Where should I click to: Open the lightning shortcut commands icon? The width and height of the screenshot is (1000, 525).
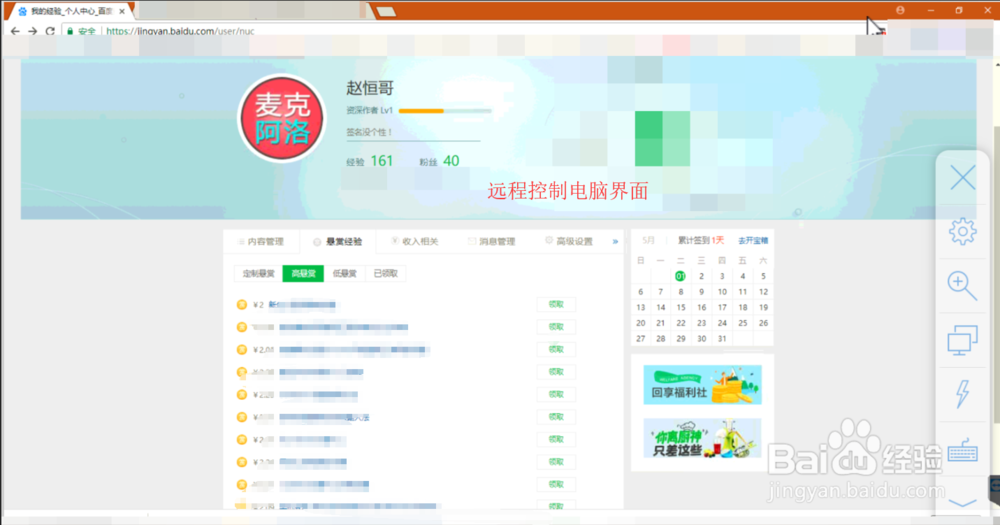(962, 393)
